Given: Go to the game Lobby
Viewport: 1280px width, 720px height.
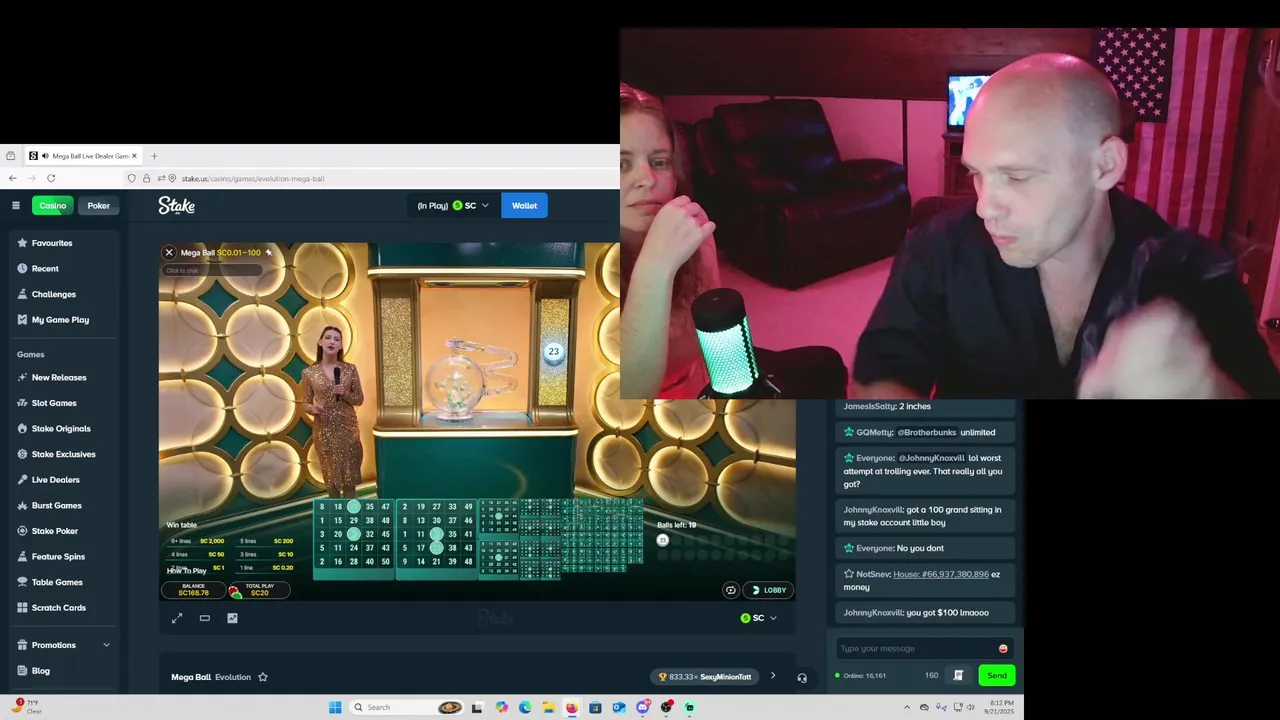Looking at the screenshot, I should pos(769,590).
